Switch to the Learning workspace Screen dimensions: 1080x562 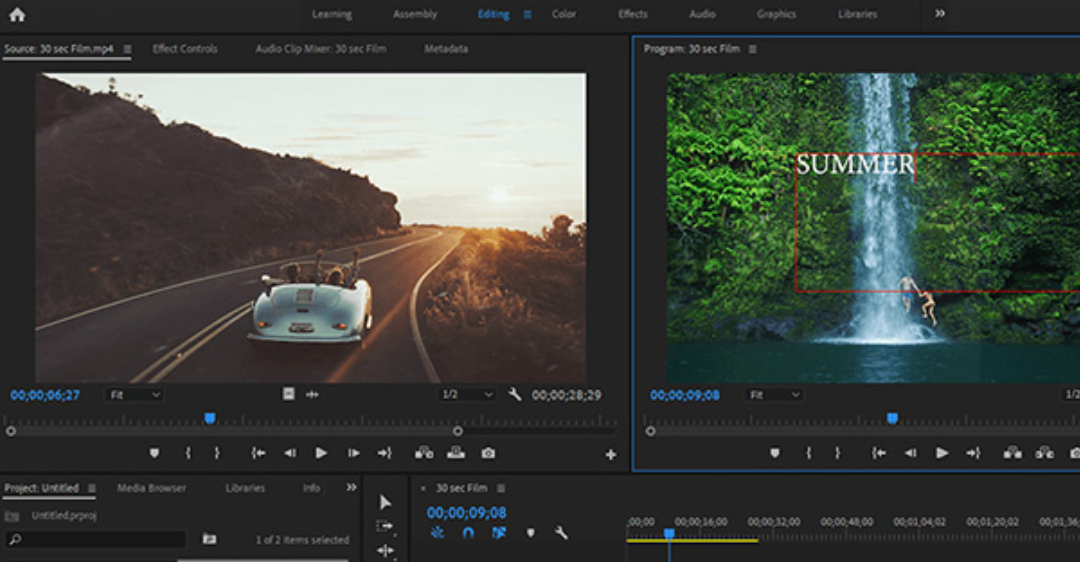pos(332,14)
